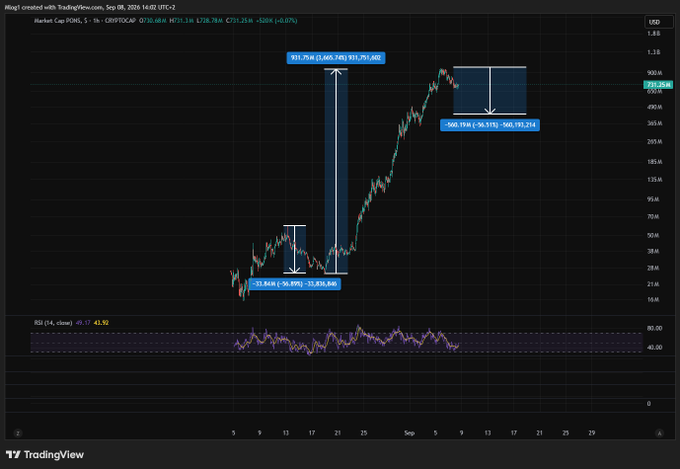The image size is (680, 469).
Task: Click the 265M price axis label
Action: 654,142
